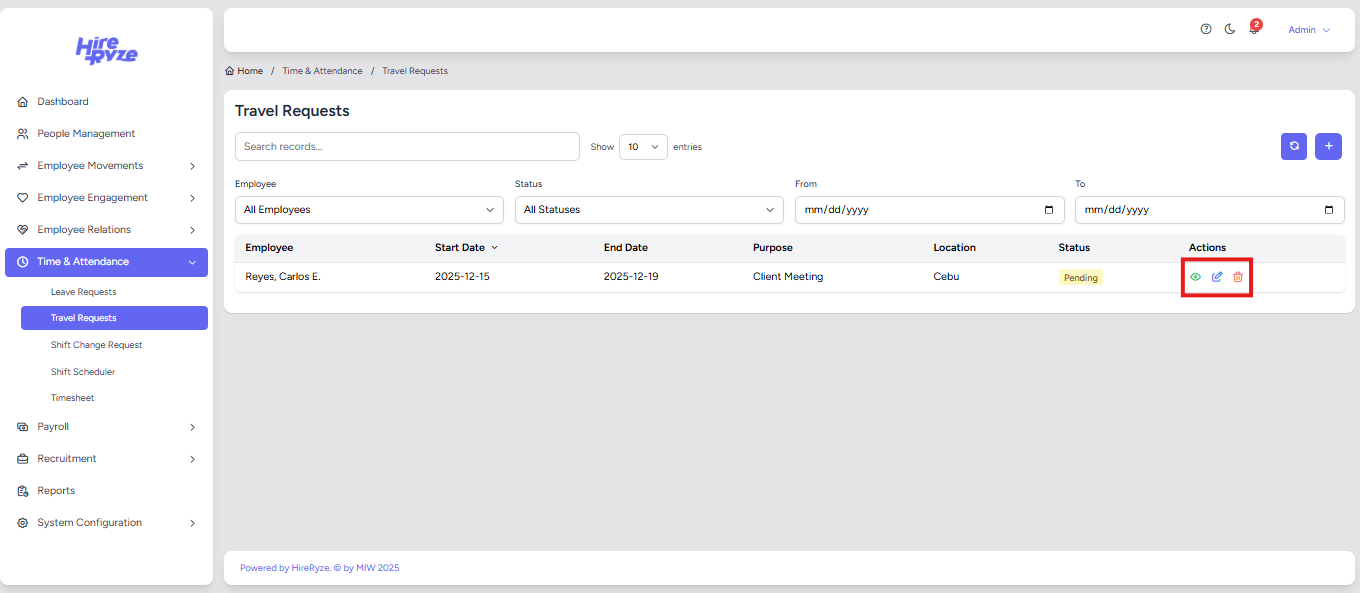Expand the Payroll sidebar menu
Viewport: 1360px width, 593px height.
(x=107, y=427)
